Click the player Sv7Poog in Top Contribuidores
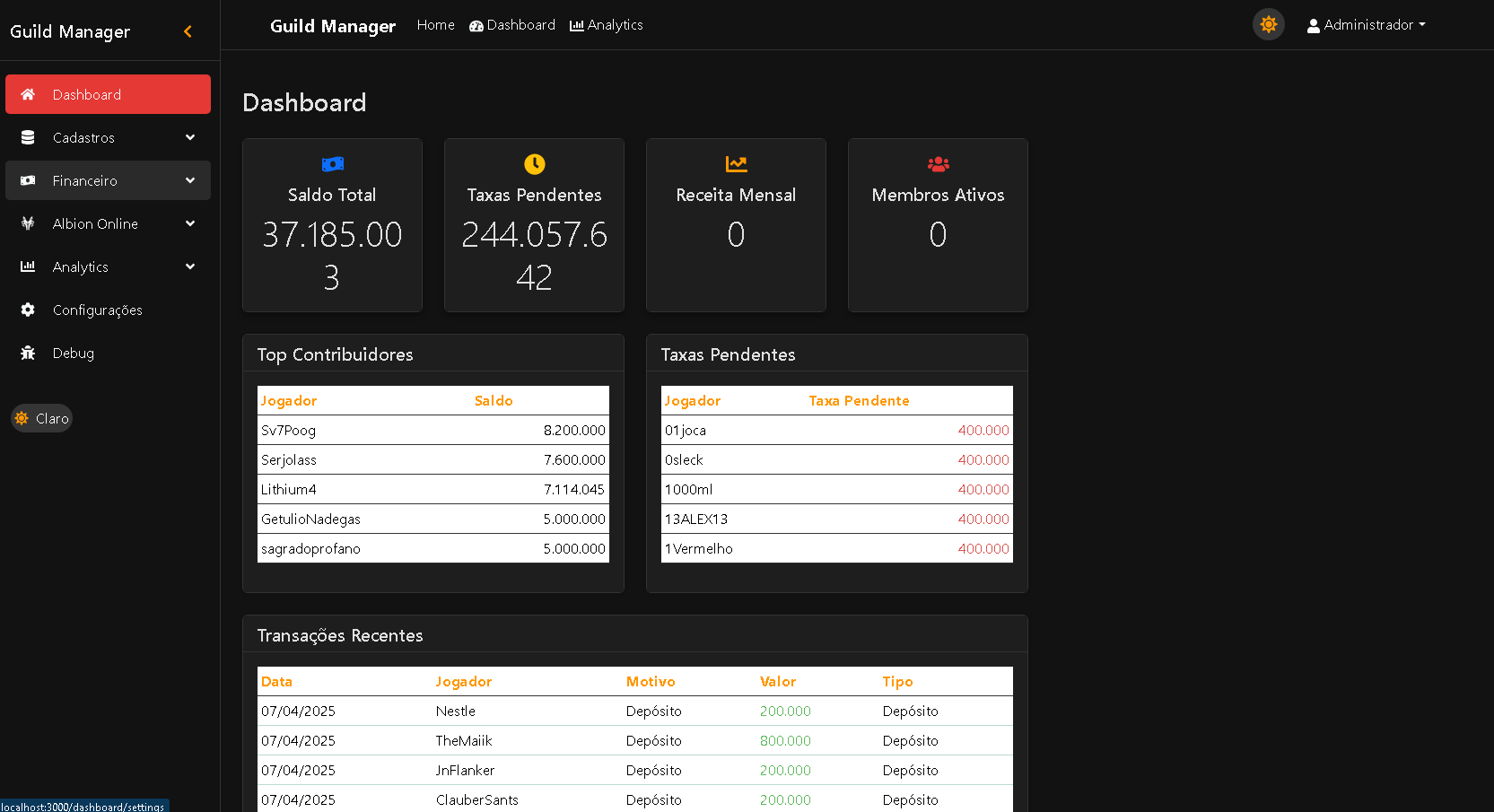 [288, 430]
